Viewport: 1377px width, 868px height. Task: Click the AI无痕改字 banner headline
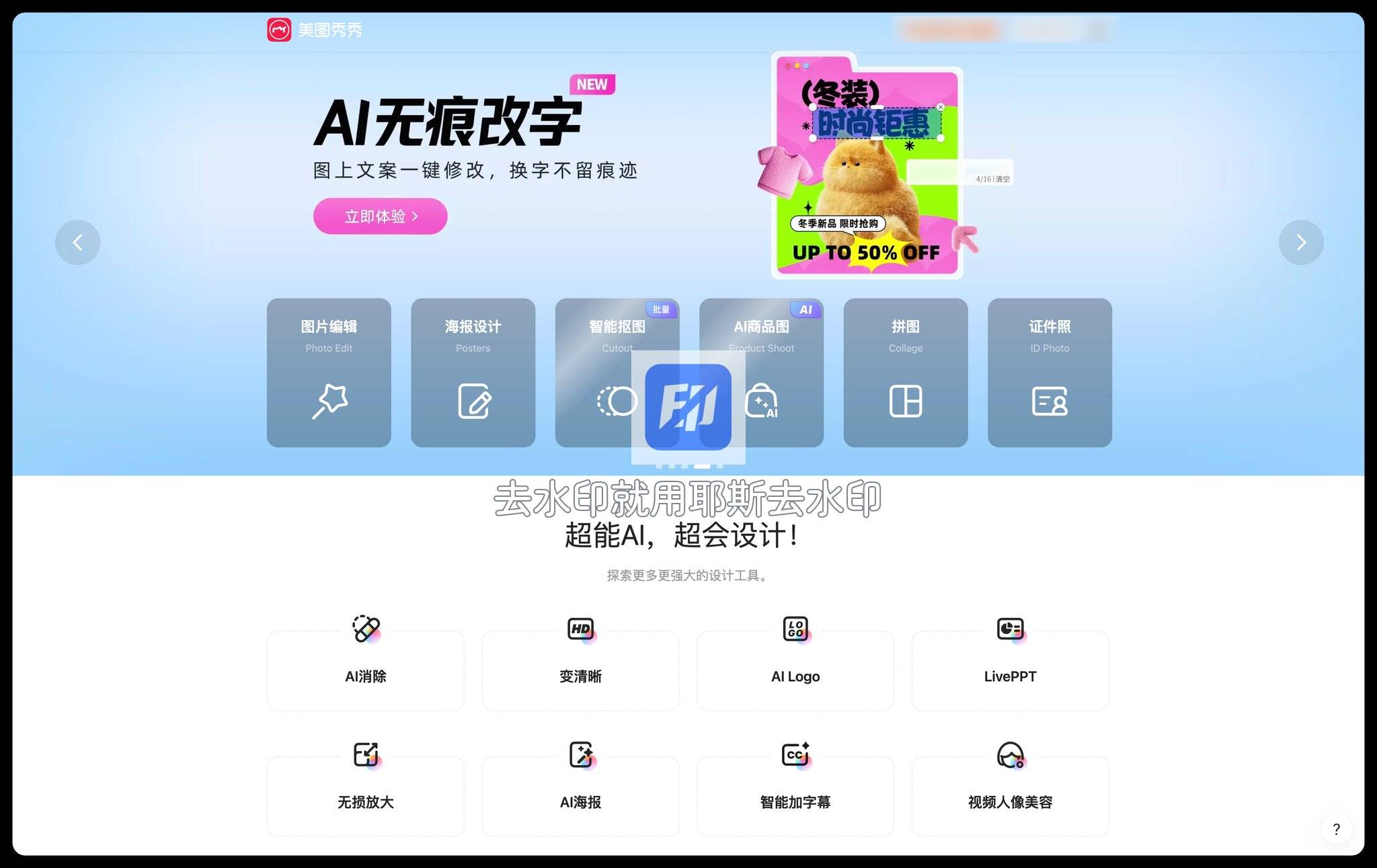[448, 122]
